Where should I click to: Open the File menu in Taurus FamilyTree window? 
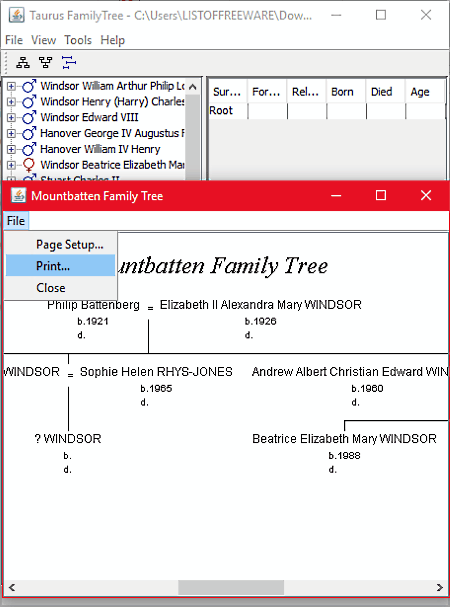[x=14, y=40]
